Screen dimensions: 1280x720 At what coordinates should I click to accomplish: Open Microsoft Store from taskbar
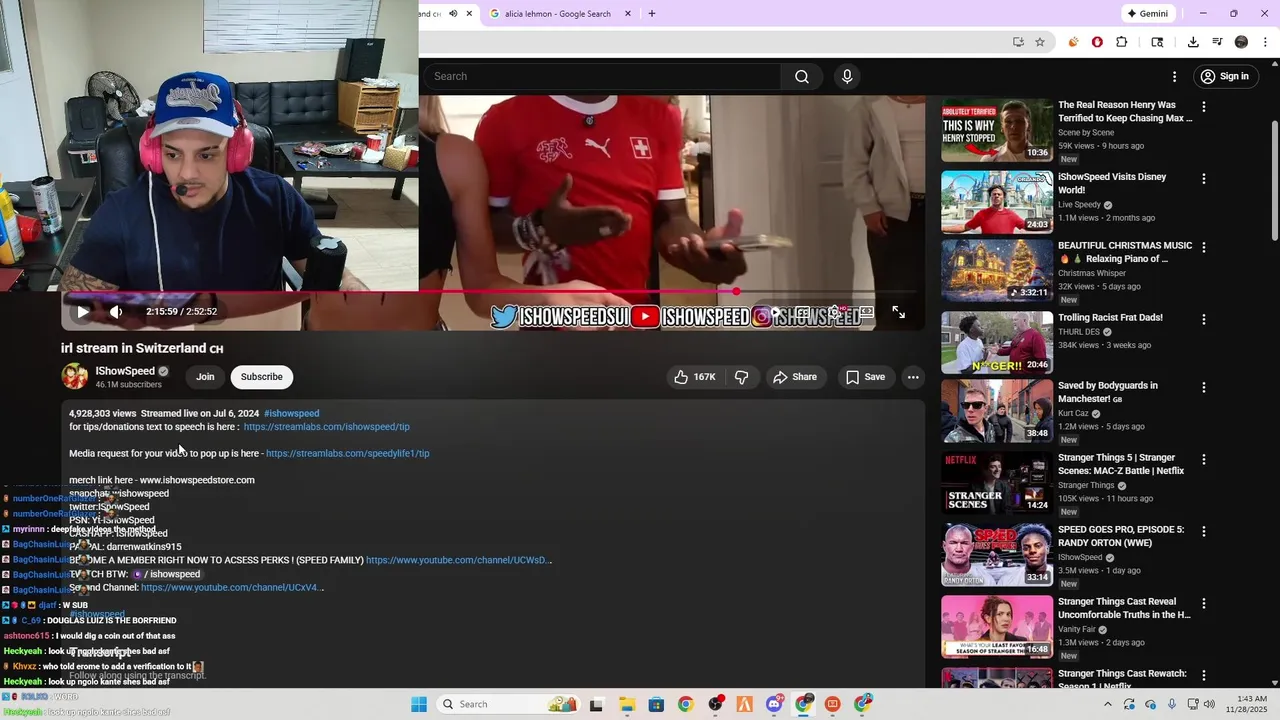(x=655, y=704)
